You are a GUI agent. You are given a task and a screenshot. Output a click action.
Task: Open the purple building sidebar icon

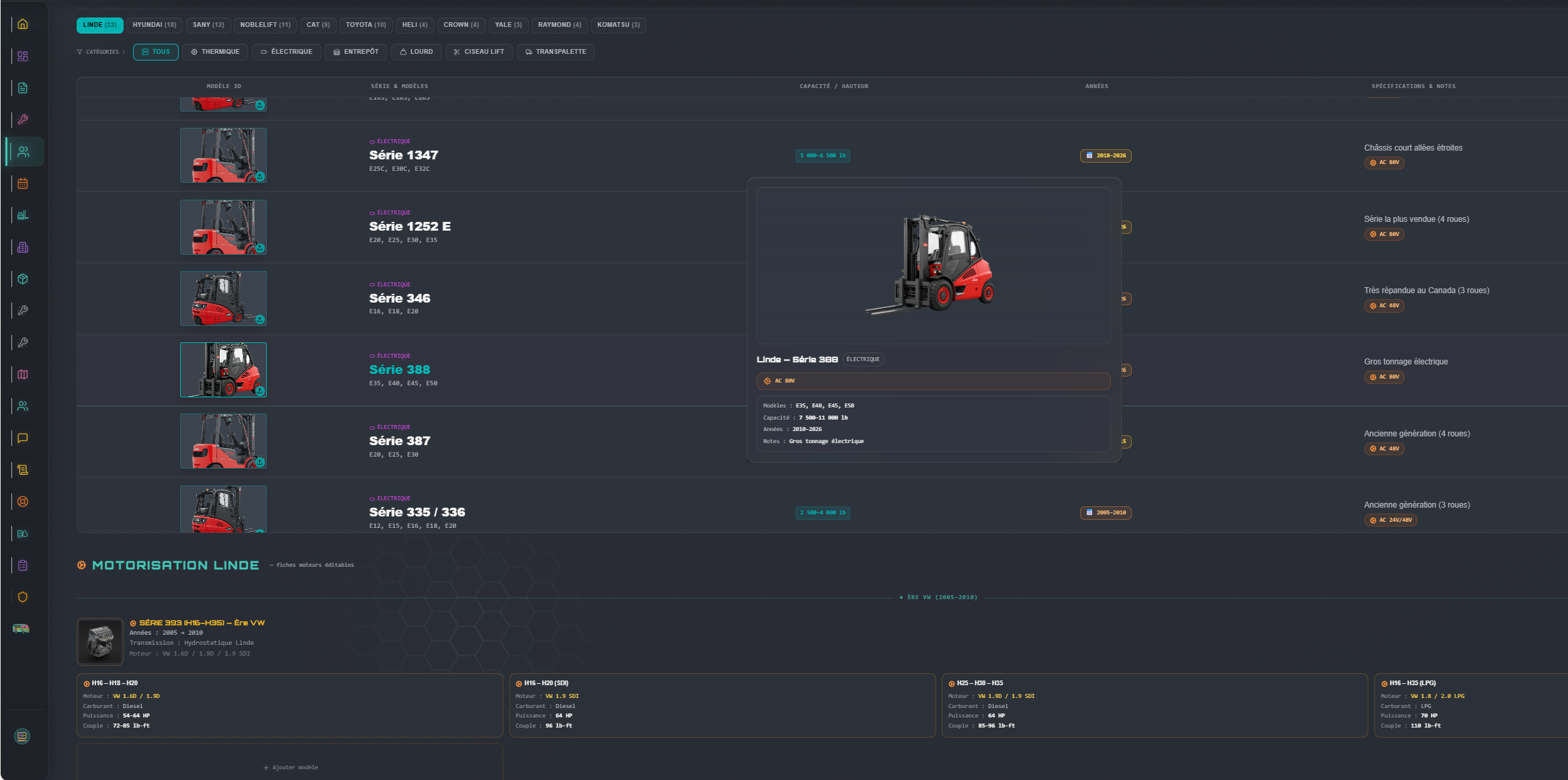pos(23,247)
